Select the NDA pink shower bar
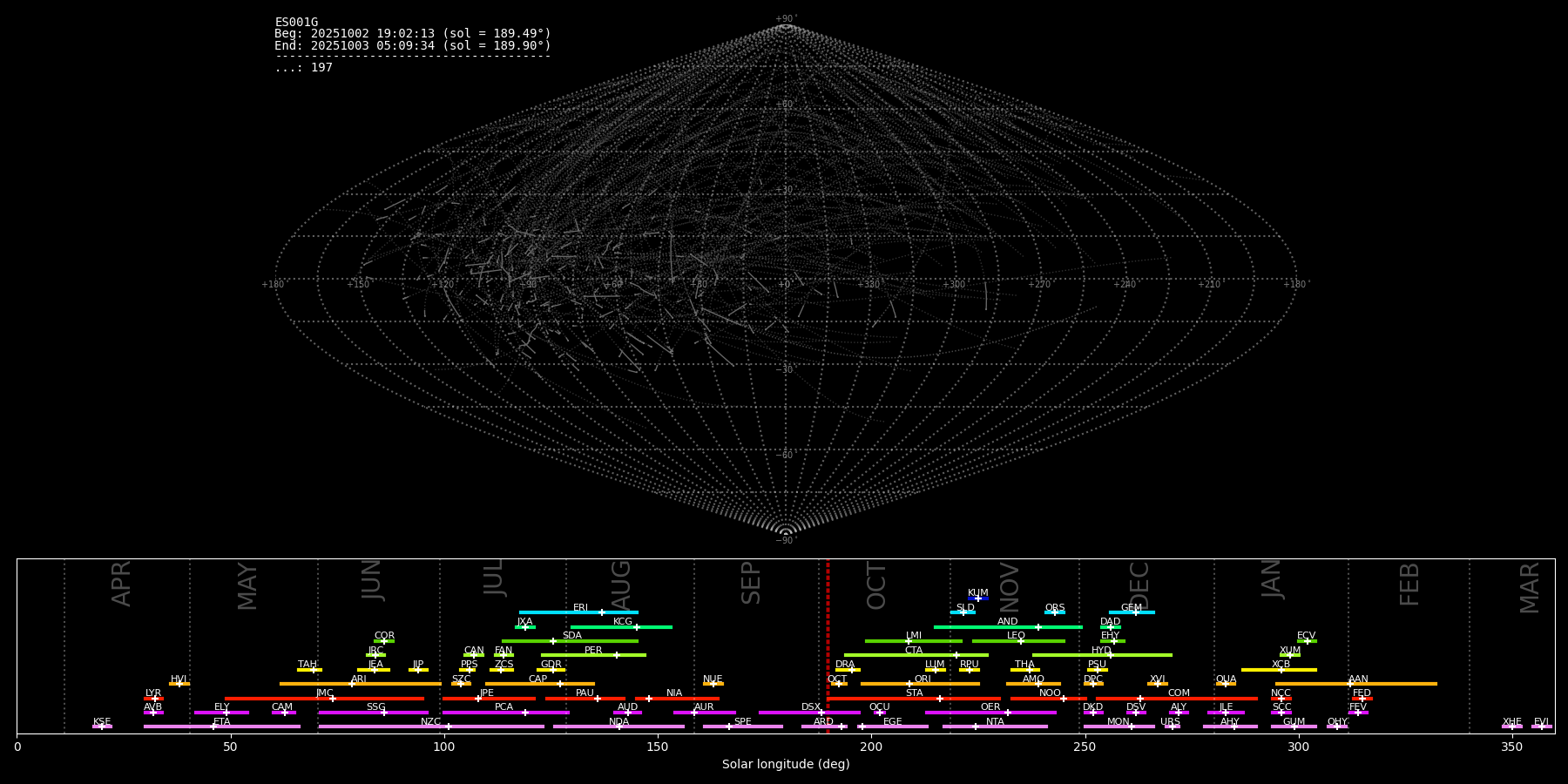Screen dimensions: 1568x784 pyautogui.click(x=618, y=727)
